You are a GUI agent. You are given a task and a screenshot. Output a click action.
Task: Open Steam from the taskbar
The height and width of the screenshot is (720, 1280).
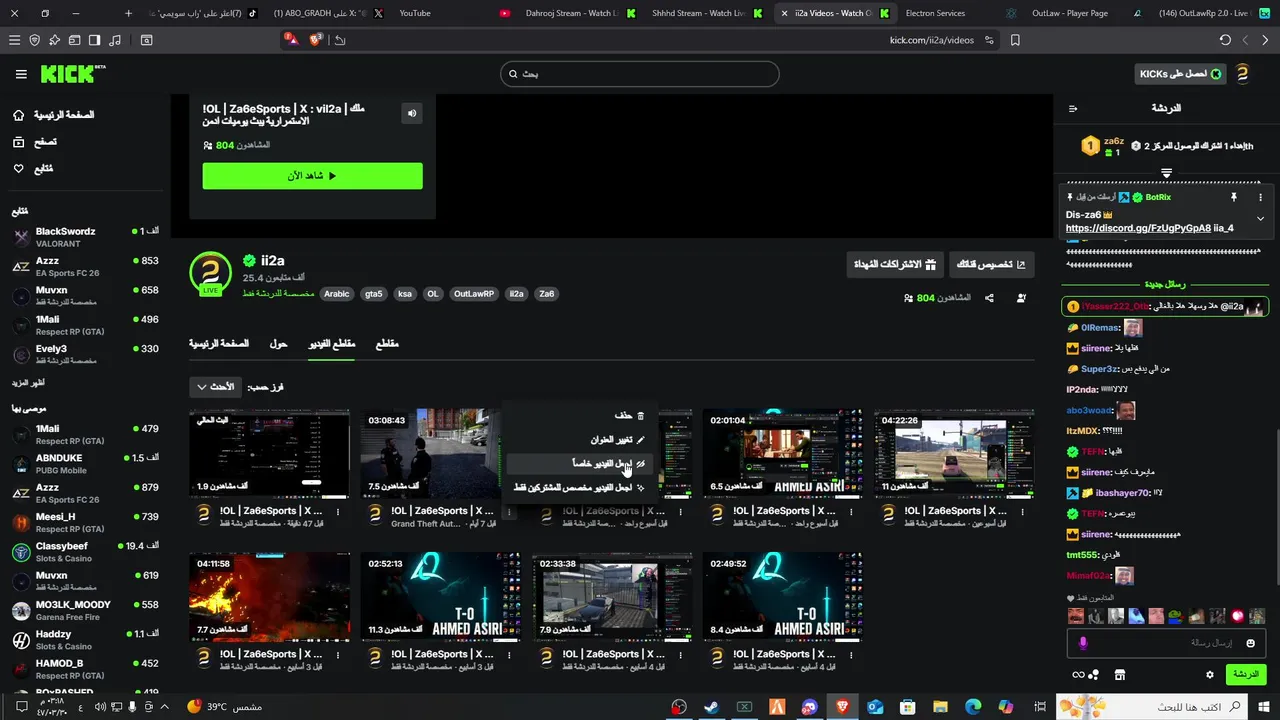(711, 707)
